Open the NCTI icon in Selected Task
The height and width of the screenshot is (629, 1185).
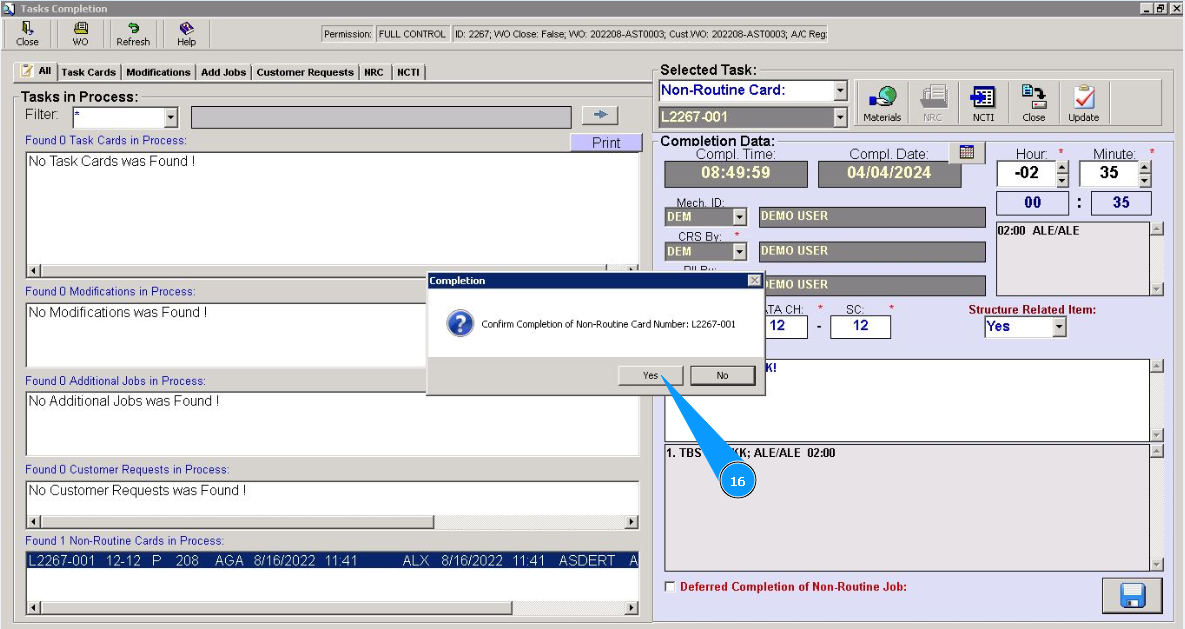[983, 103]
